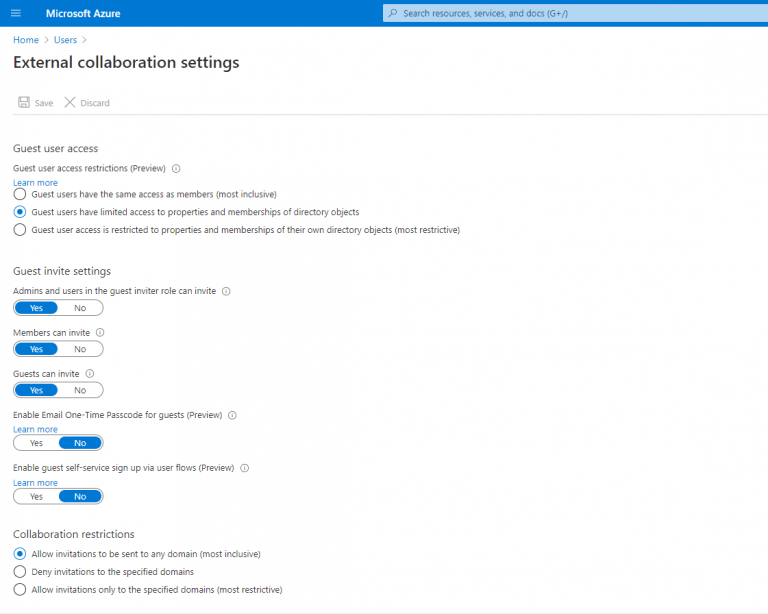The image size is (768, 614).
Task: Click the Collaboration restrictions section heading
Action: (73, 534)
